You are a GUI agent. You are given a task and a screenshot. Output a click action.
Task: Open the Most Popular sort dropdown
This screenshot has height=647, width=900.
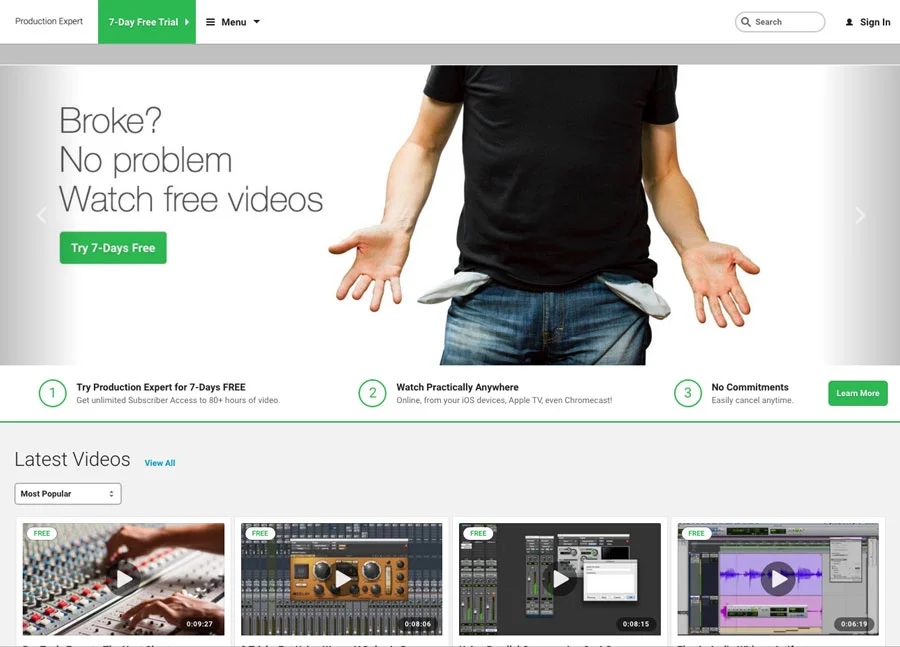68,494
